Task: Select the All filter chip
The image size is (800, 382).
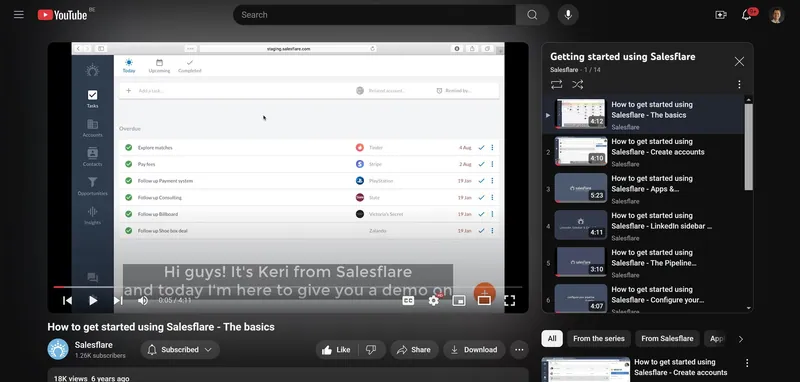Action: click(552, 338)
